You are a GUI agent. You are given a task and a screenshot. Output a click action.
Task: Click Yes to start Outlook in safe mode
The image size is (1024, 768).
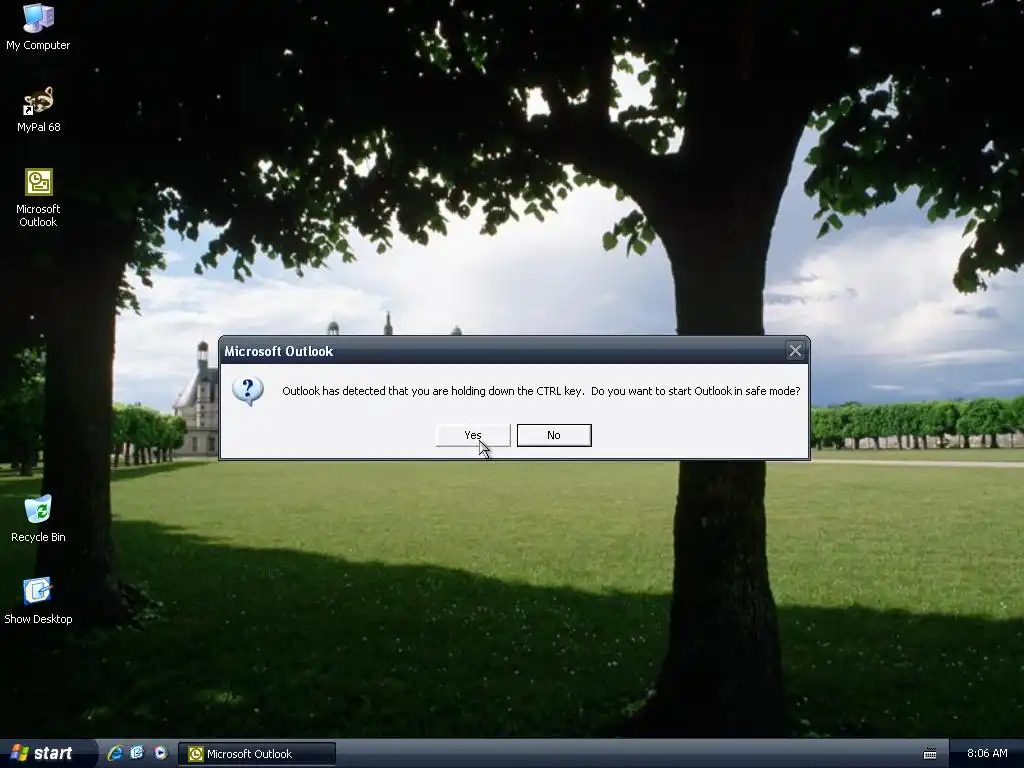click(473, 435)
